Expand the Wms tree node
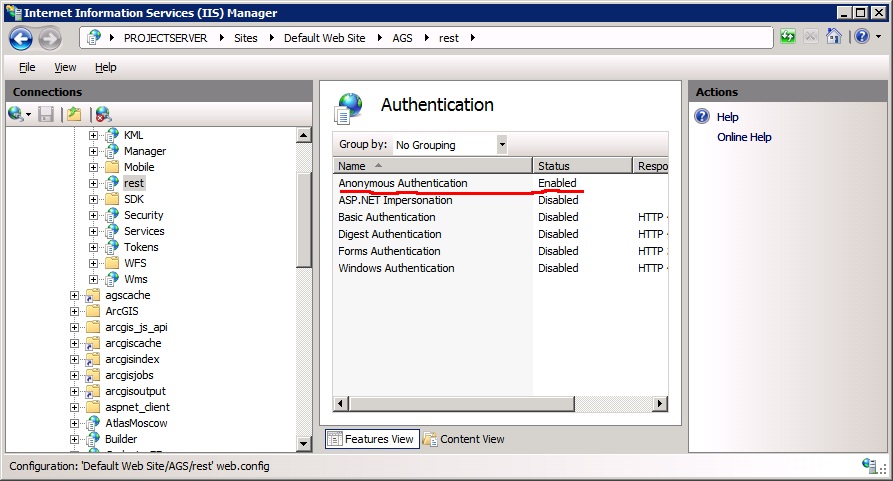 coord(93,279)
